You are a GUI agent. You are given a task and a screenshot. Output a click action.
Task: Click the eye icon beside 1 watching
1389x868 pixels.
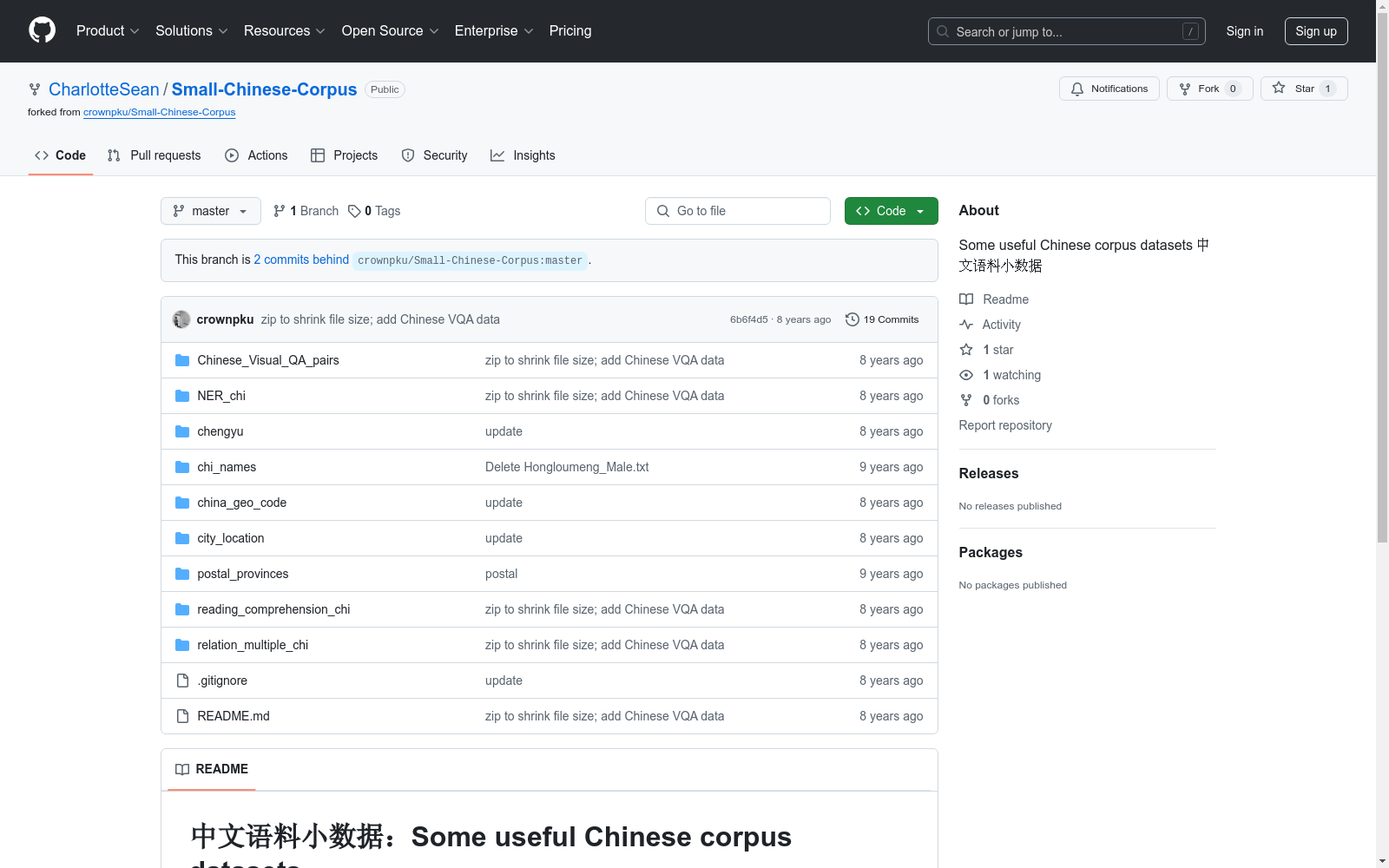(x=966, y=375)
